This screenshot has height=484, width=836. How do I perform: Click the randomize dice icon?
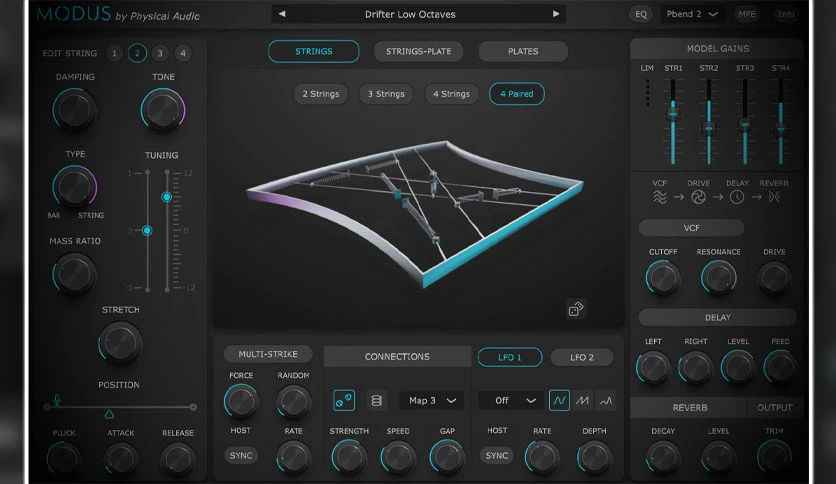click(x=576, y=309)
